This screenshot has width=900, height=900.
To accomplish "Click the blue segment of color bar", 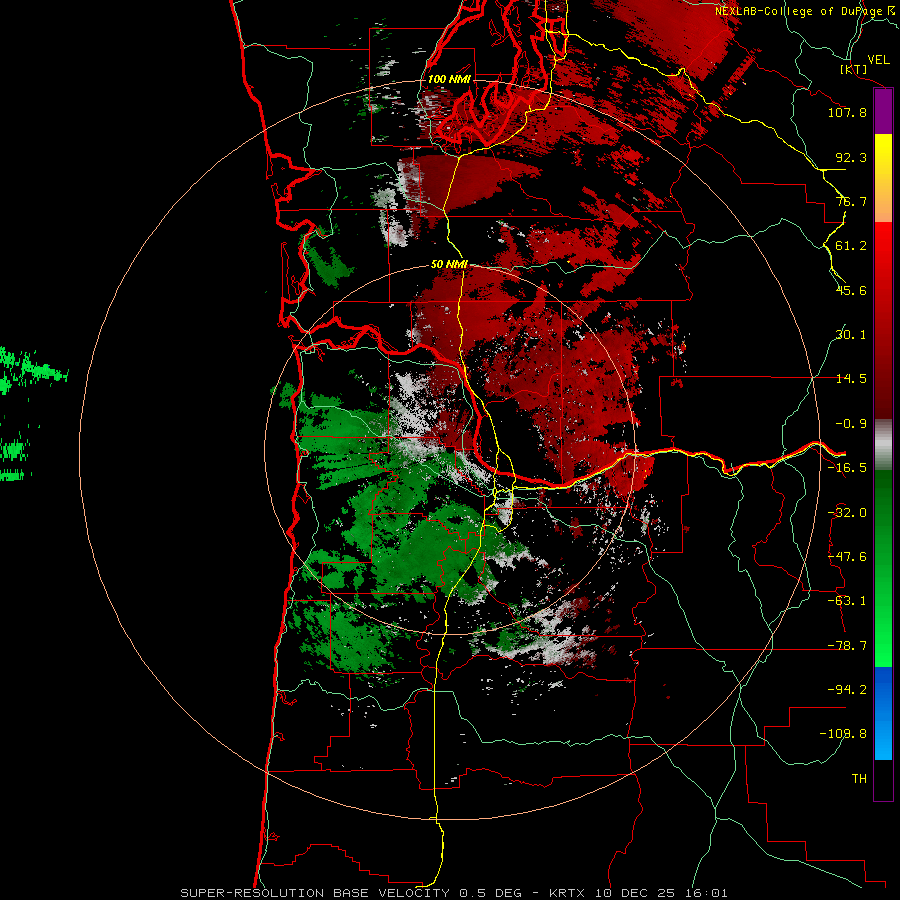I will pos(883,713).
